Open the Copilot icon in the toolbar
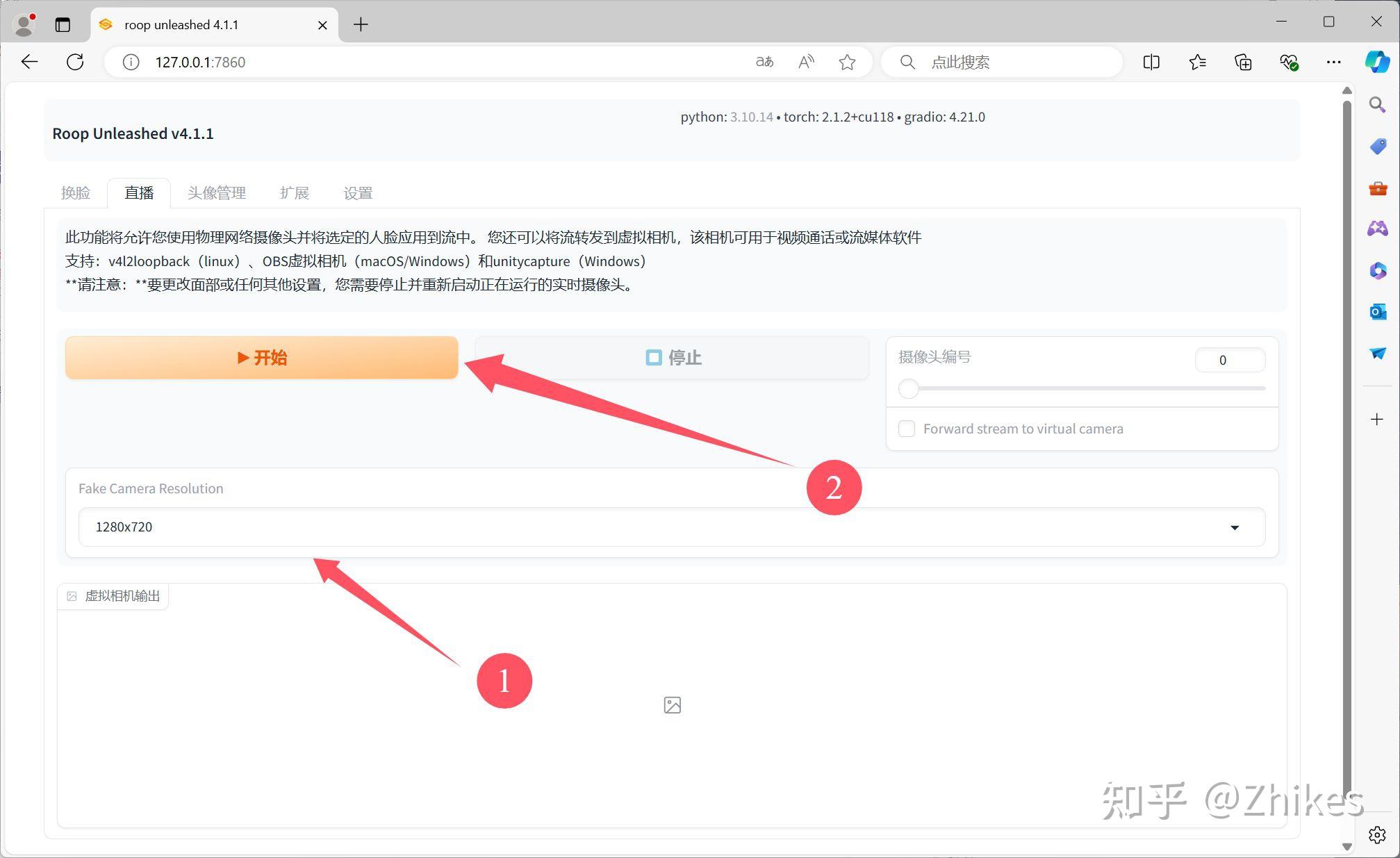Image resolution: width=1400 pixels, height=858 pixels. 1377,62
